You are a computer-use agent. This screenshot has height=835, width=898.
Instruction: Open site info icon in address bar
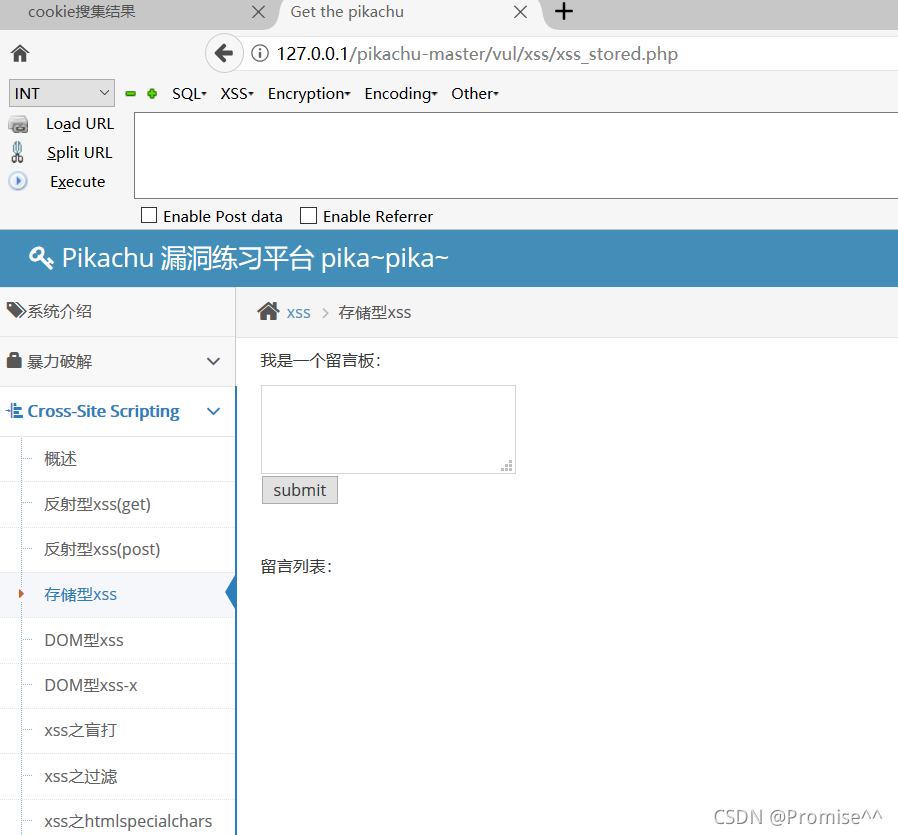[x=260, y=53]
